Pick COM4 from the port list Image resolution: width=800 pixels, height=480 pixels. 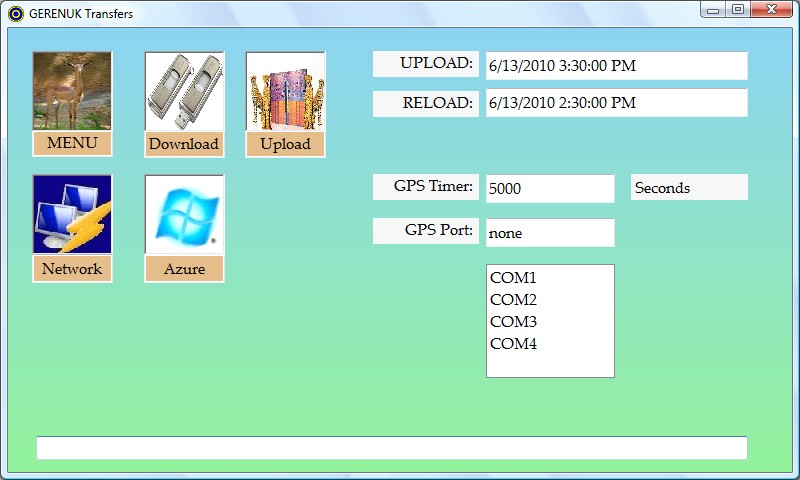coord(514,344)
